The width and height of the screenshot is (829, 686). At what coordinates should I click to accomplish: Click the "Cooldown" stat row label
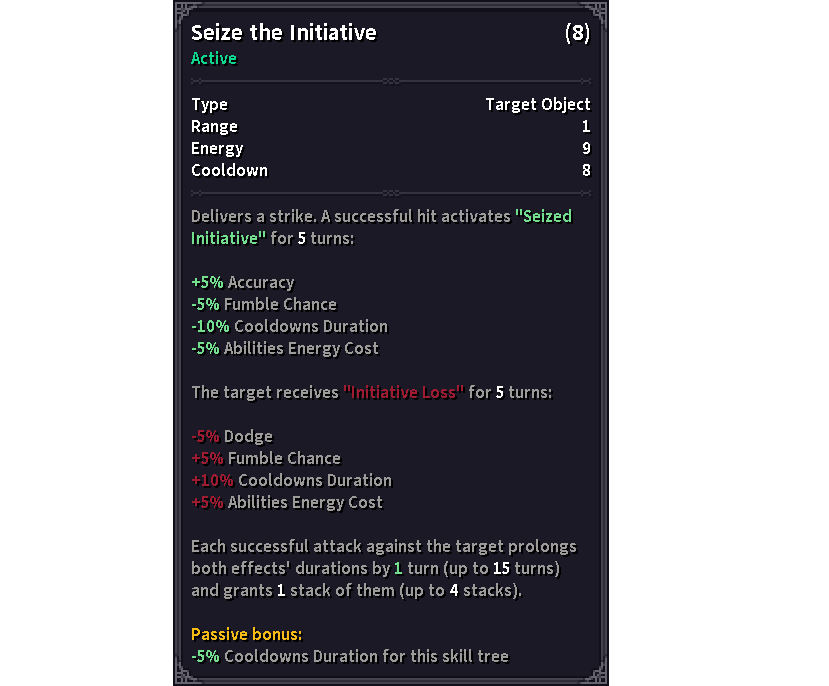229,170
